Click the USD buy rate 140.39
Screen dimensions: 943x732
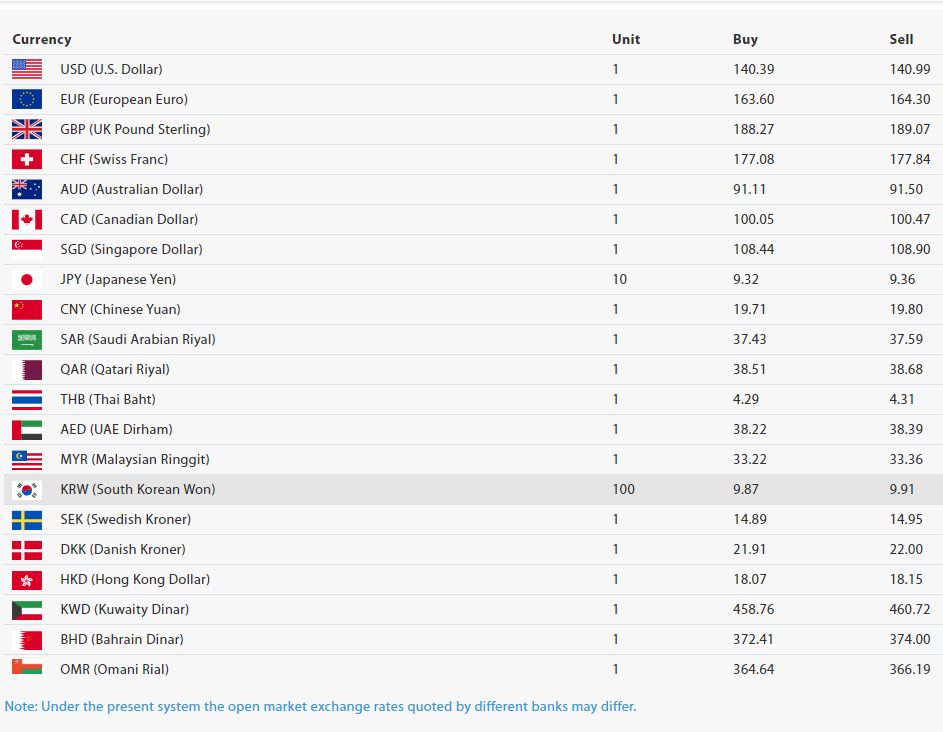click(x=754, y=69)
